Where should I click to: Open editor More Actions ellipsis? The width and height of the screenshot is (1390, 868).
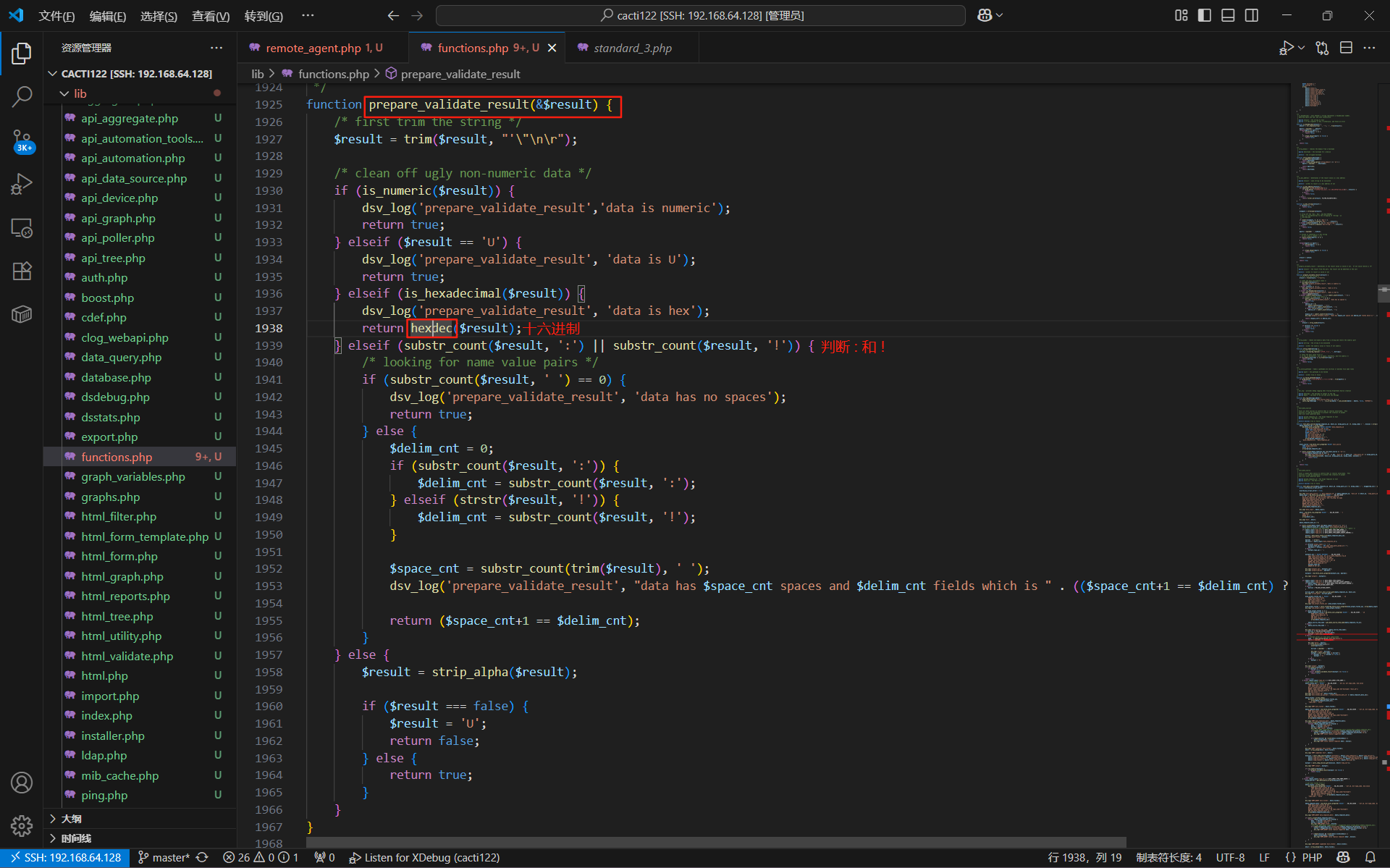[1369, 48]
